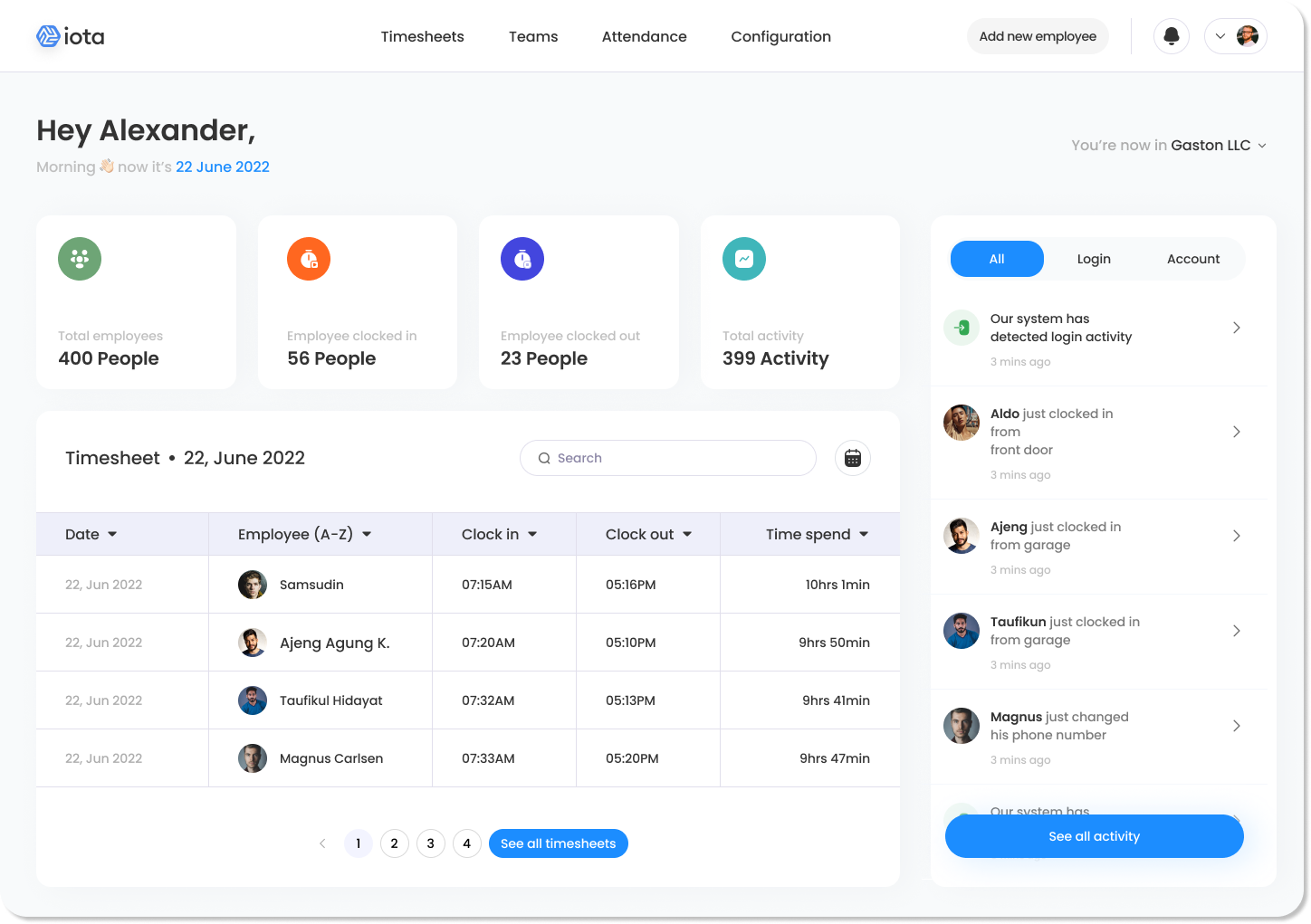Go to previous timesheet page arrow
This screenshot has width=1311, height=924.
click(322, 843)
